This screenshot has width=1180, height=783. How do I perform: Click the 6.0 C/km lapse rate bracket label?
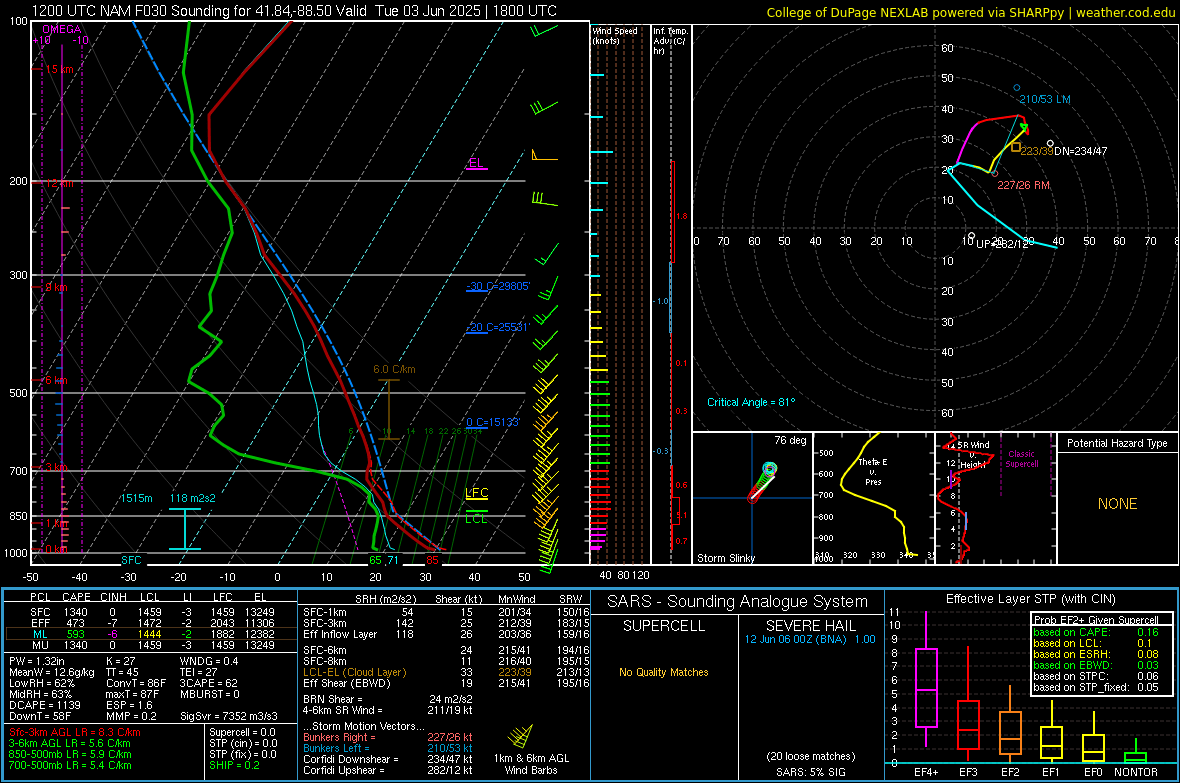pyautogui.click(x=394, y=370)
